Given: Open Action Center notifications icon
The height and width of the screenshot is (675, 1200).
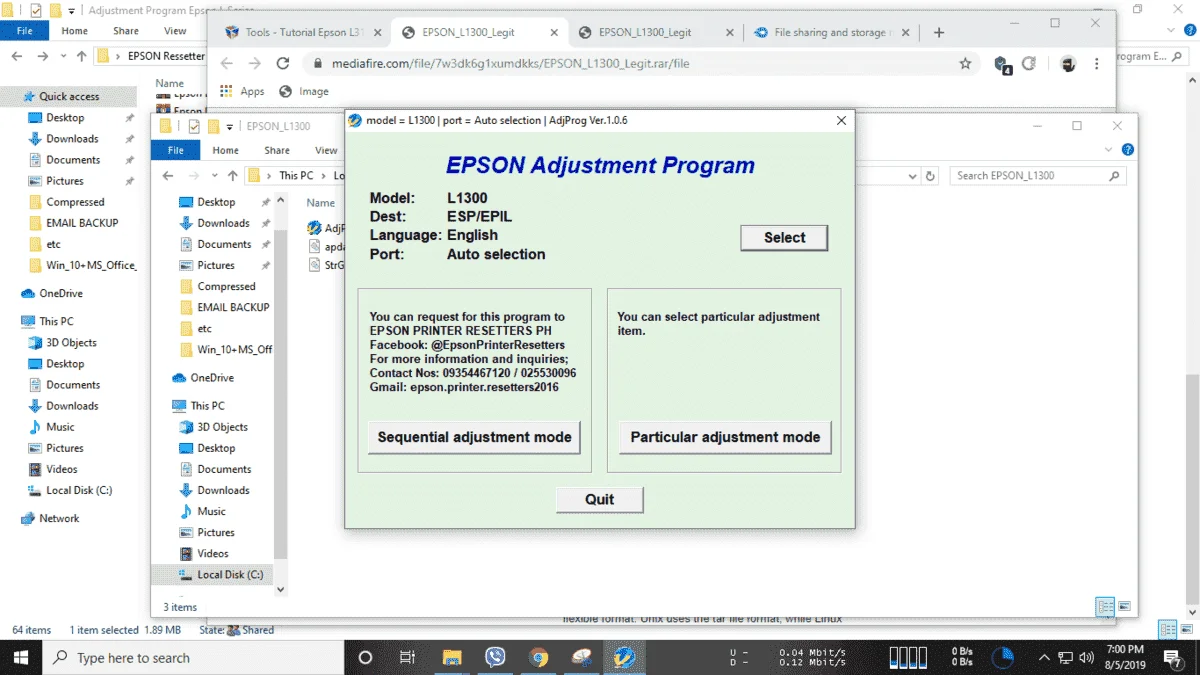Looking at the screenshot, I should (1175, 657).
